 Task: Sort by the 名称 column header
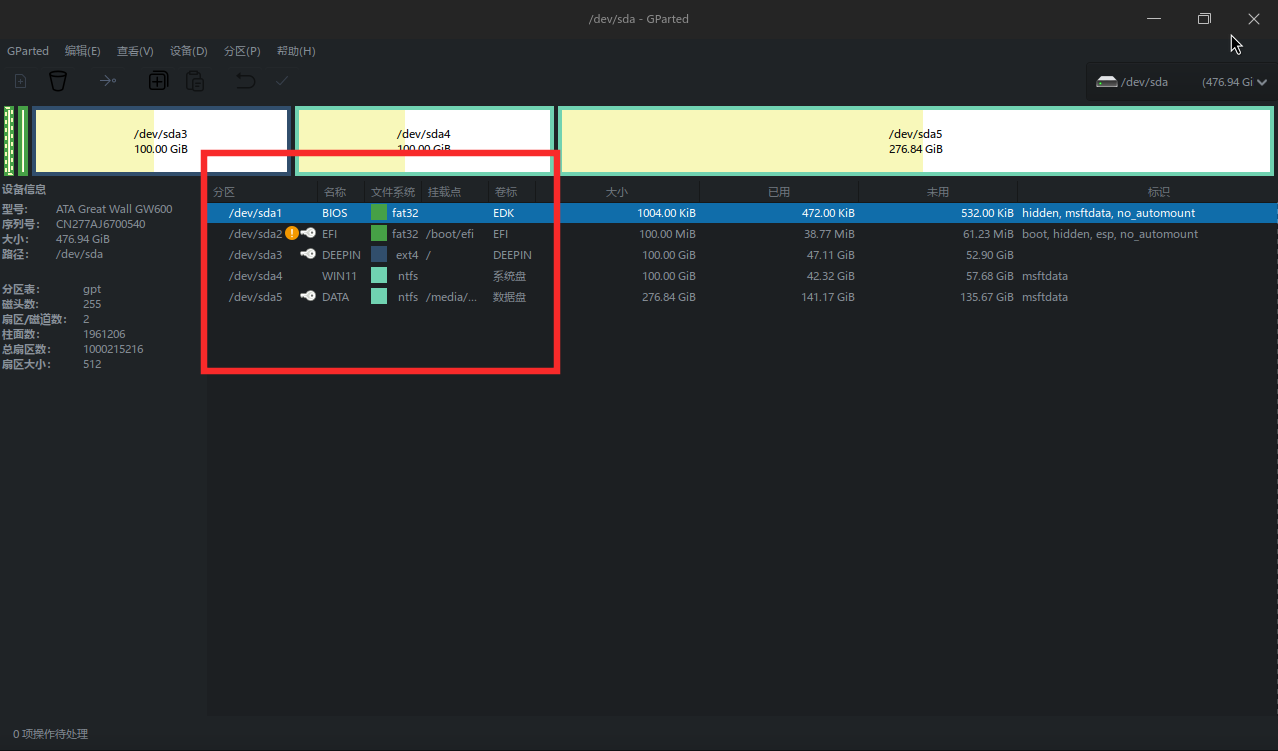(342, 192)
